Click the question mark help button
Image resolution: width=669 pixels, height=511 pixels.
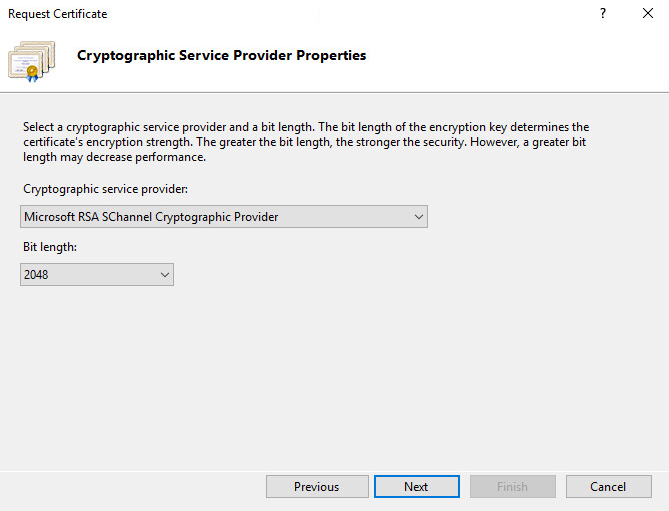pos(603,14)
